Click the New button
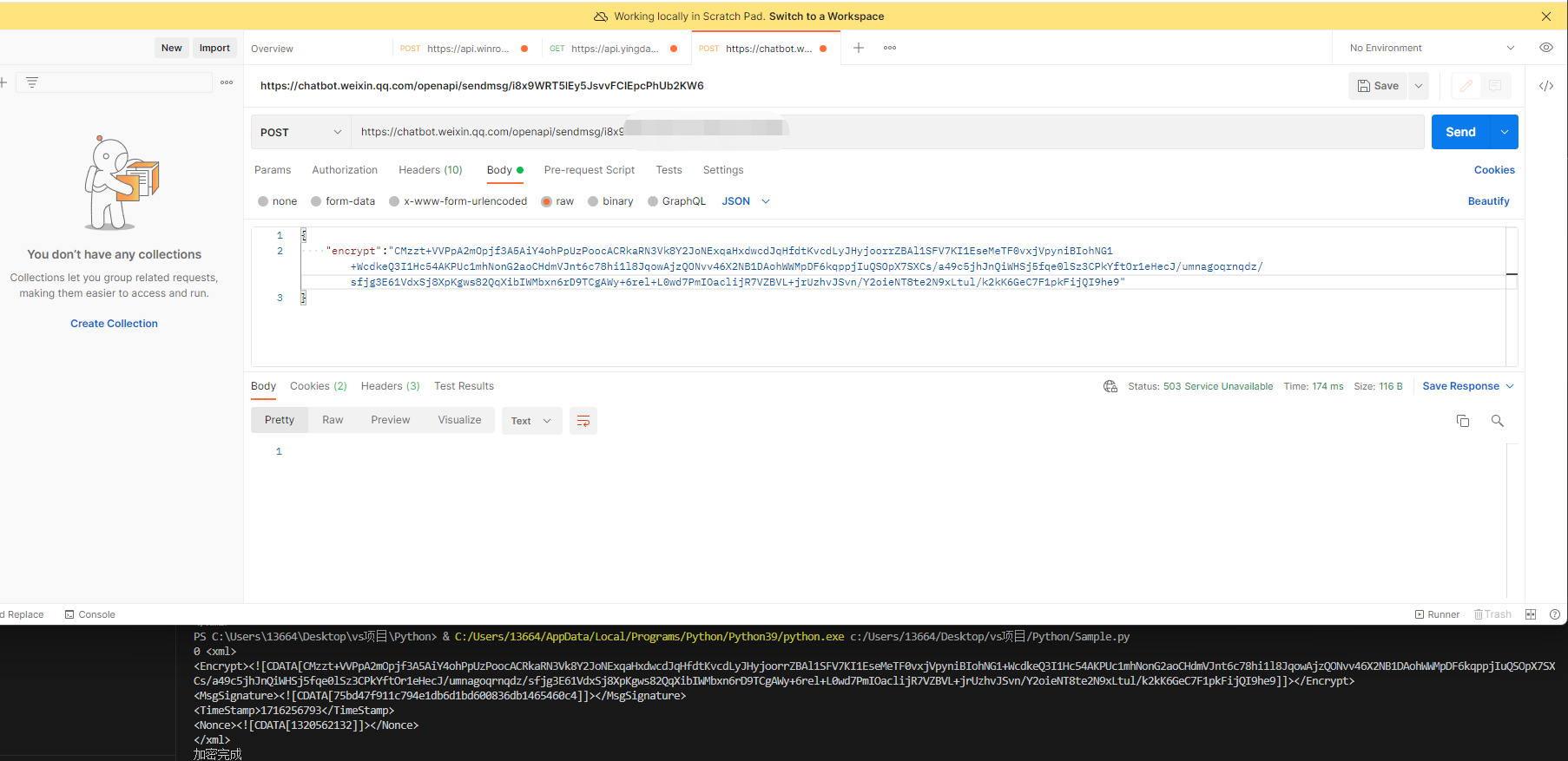 [172, 48]
